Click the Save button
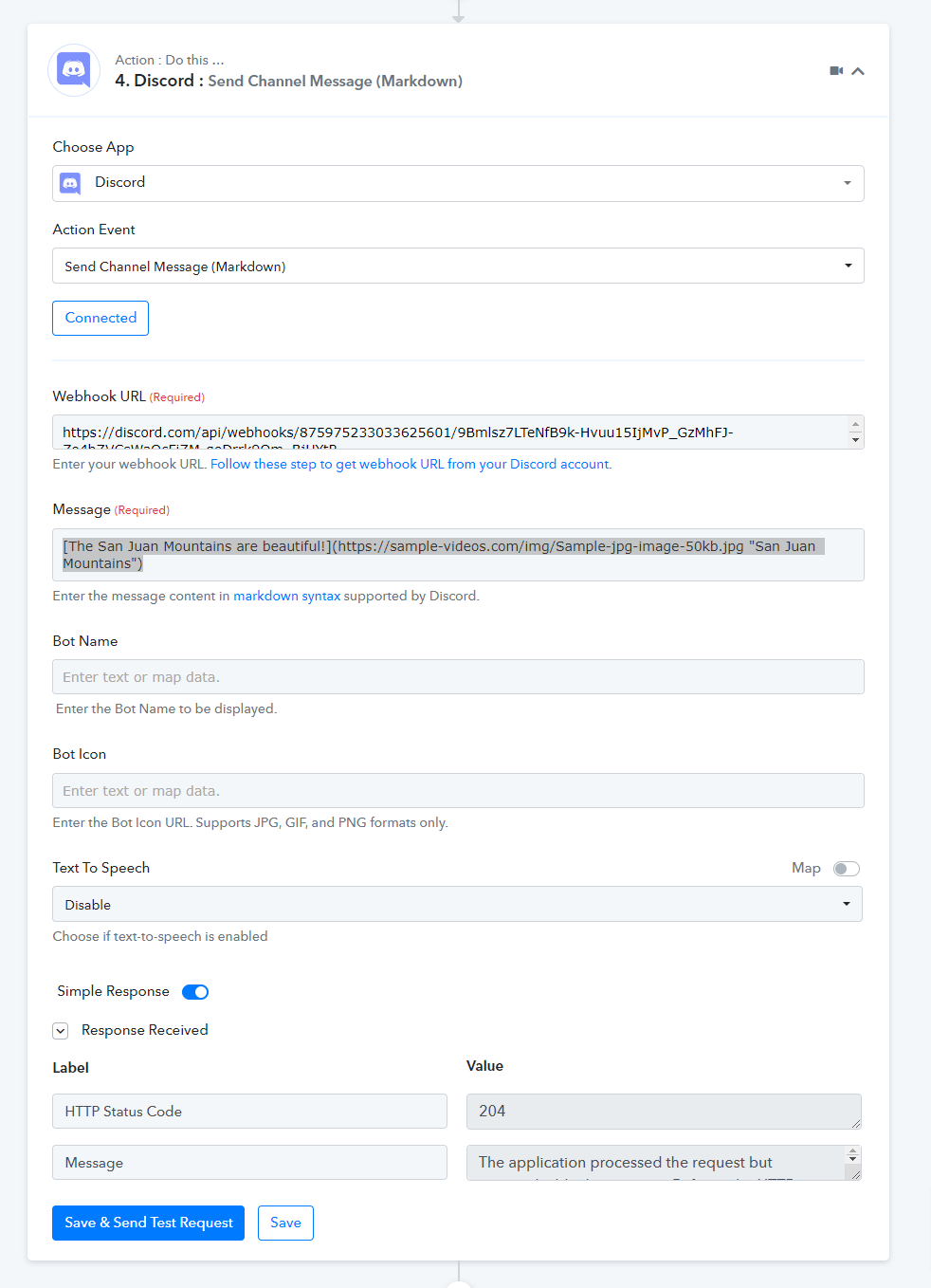Screen dimensions: 931x1288 [x=285, y=1223]
